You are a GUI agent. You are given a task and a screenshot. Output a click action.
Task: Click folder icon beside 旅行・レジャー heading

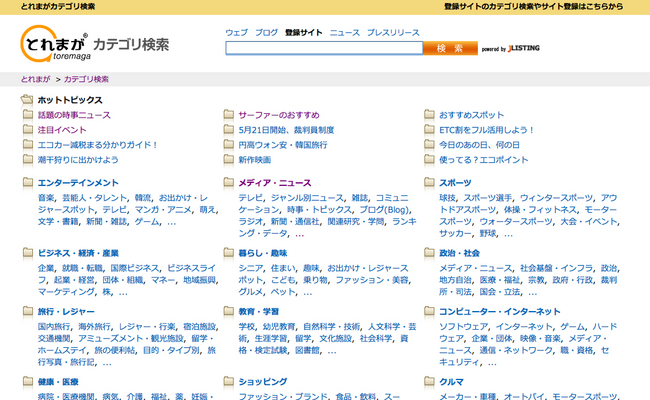tap(28, 311)
